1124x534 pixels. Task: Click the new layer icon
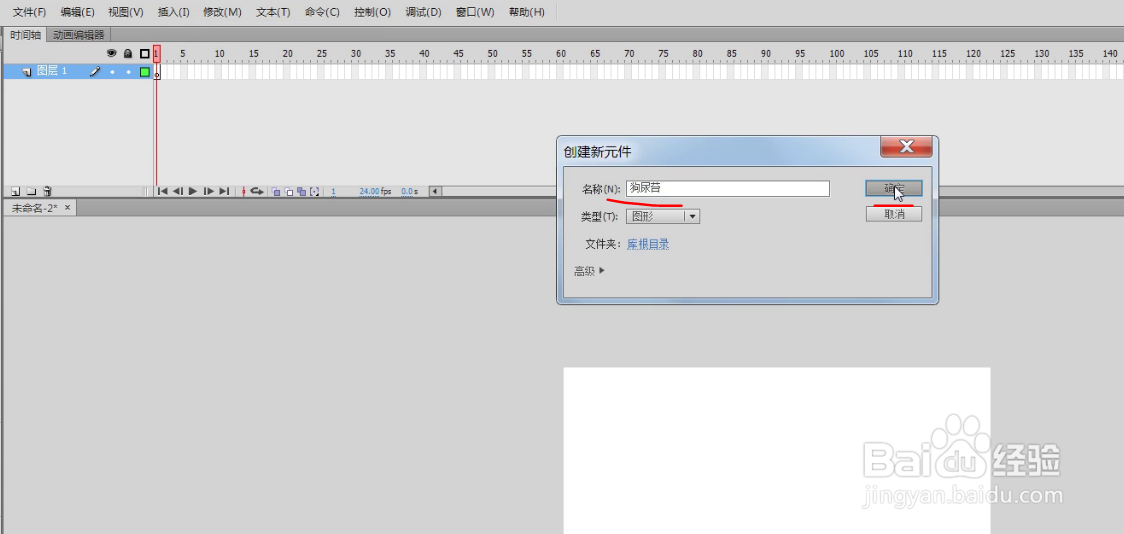[x=15, y=191]
